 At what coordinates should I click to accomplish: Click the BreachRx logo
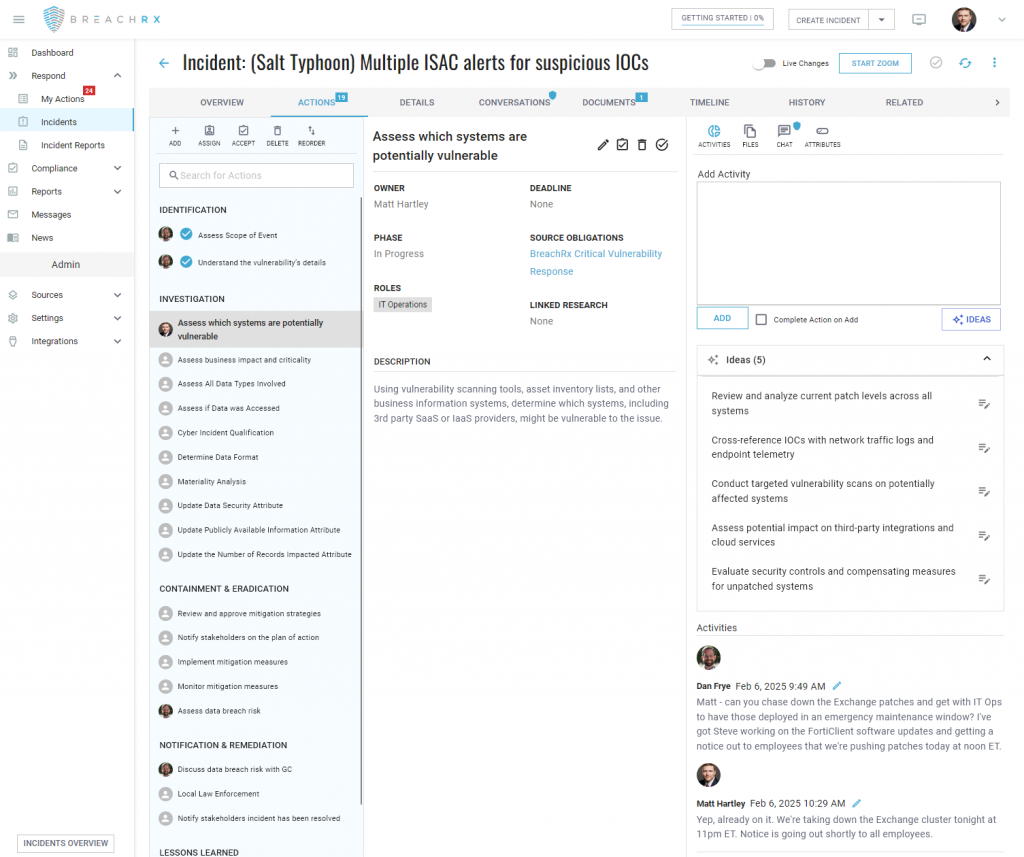coord(102,19)
